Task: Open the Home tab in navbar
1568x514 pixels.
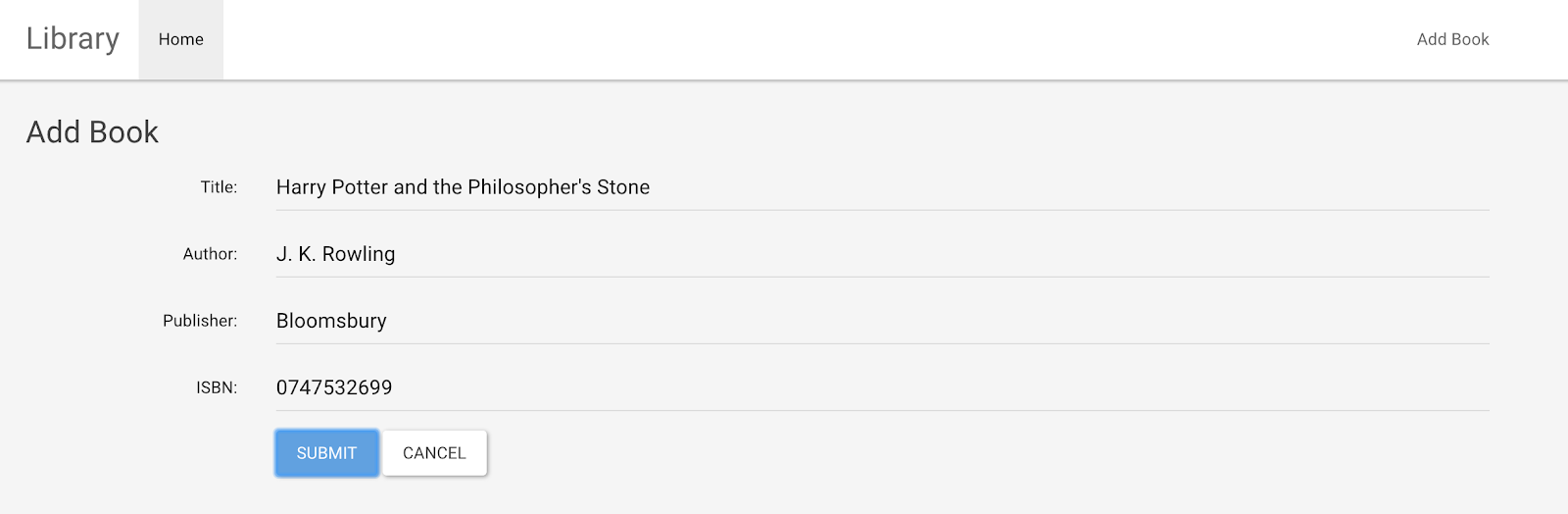Action: click(181, 39)
